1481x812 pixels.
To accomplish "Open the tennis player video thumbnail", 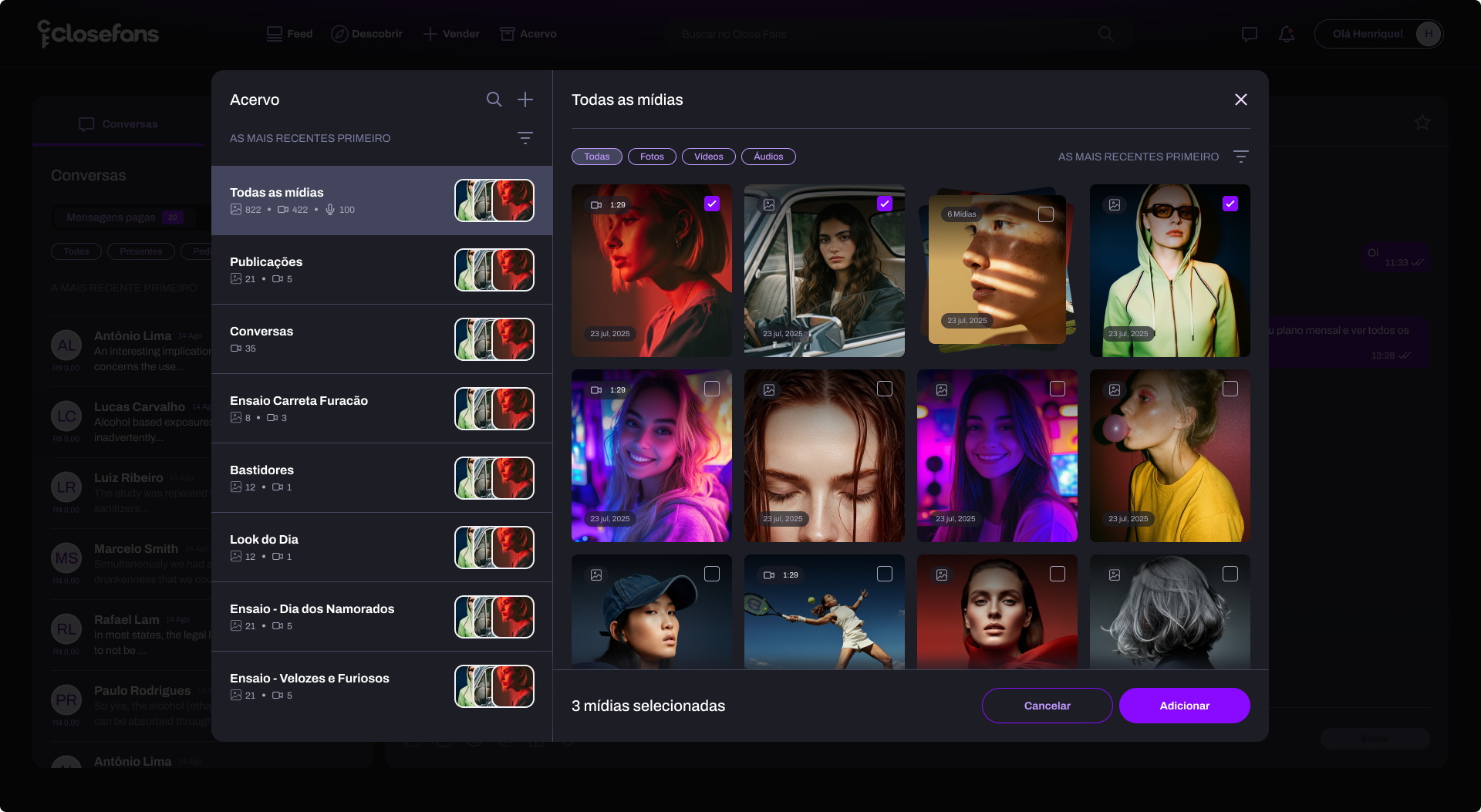I will point(825,612).
